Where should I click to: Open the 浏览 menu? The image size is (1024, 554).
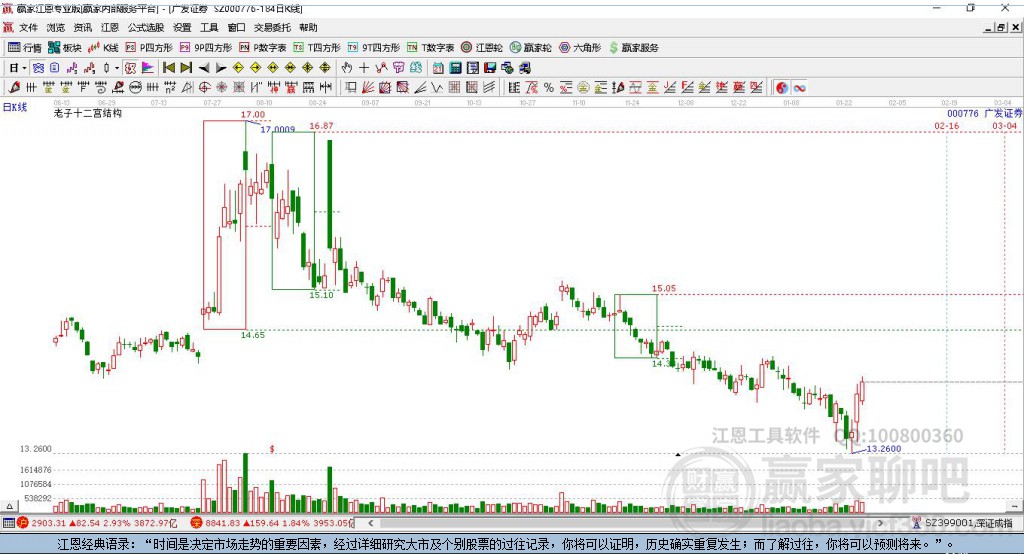pyautogui.click(x=56, y=27)
